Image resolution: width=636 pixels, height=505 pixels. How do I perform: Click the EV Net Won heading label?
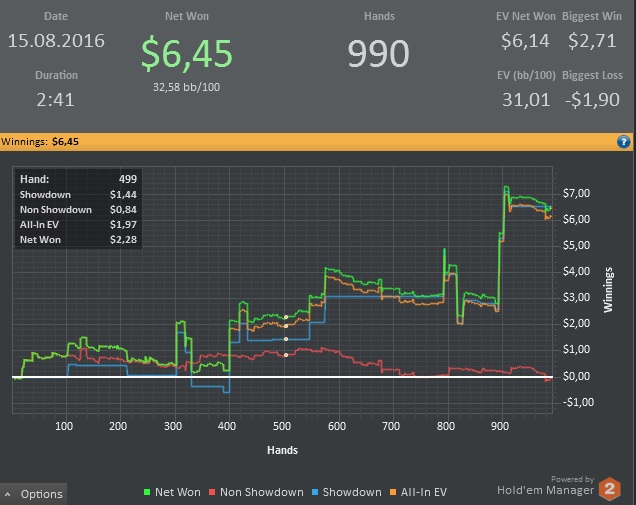[x=526, y=16]
